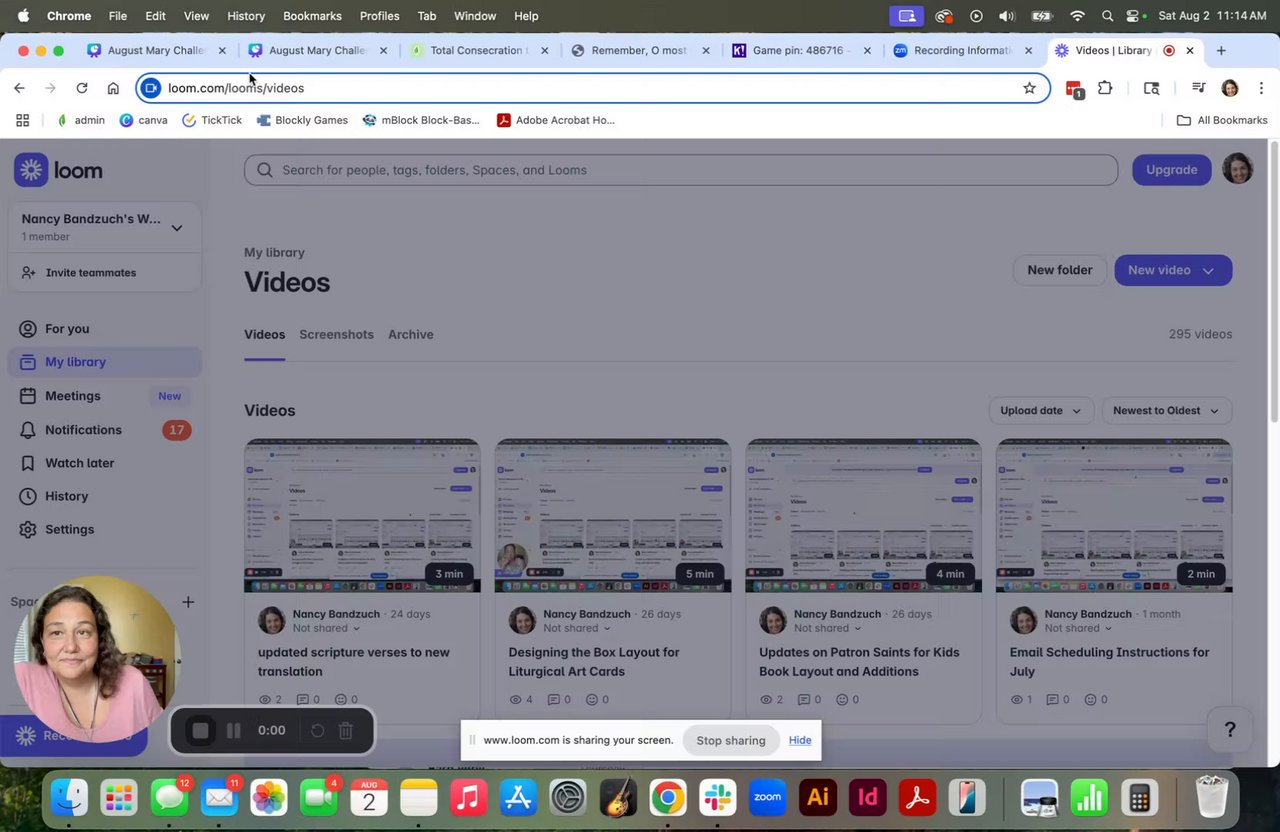Open the New video dropdown
The image size is (1280, 832).
tap(1173, 270)
